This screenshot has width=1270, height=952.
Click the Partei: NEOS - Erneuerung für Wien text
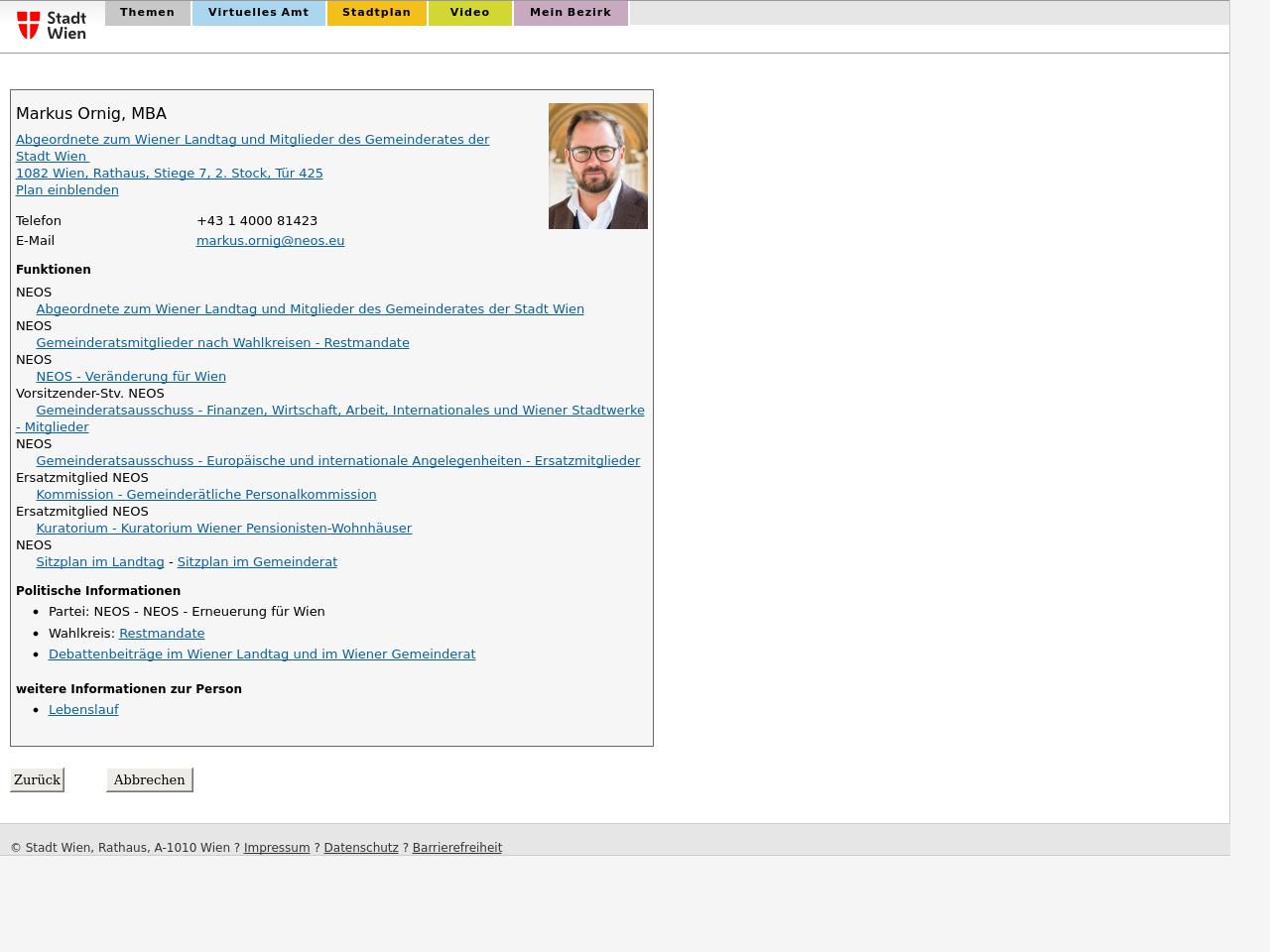click(187, 611)
